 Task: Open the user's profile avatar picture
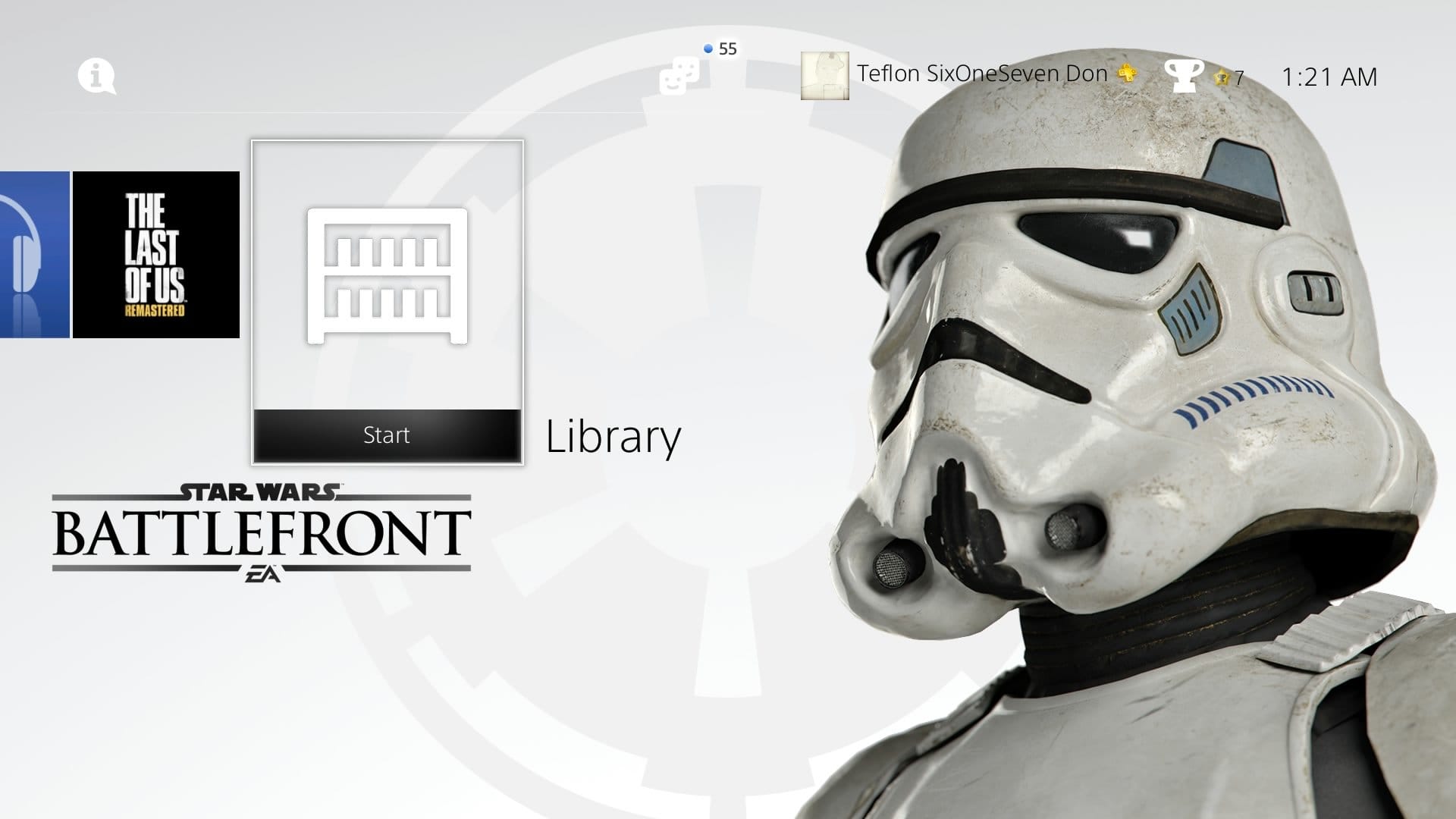[825, 76]
